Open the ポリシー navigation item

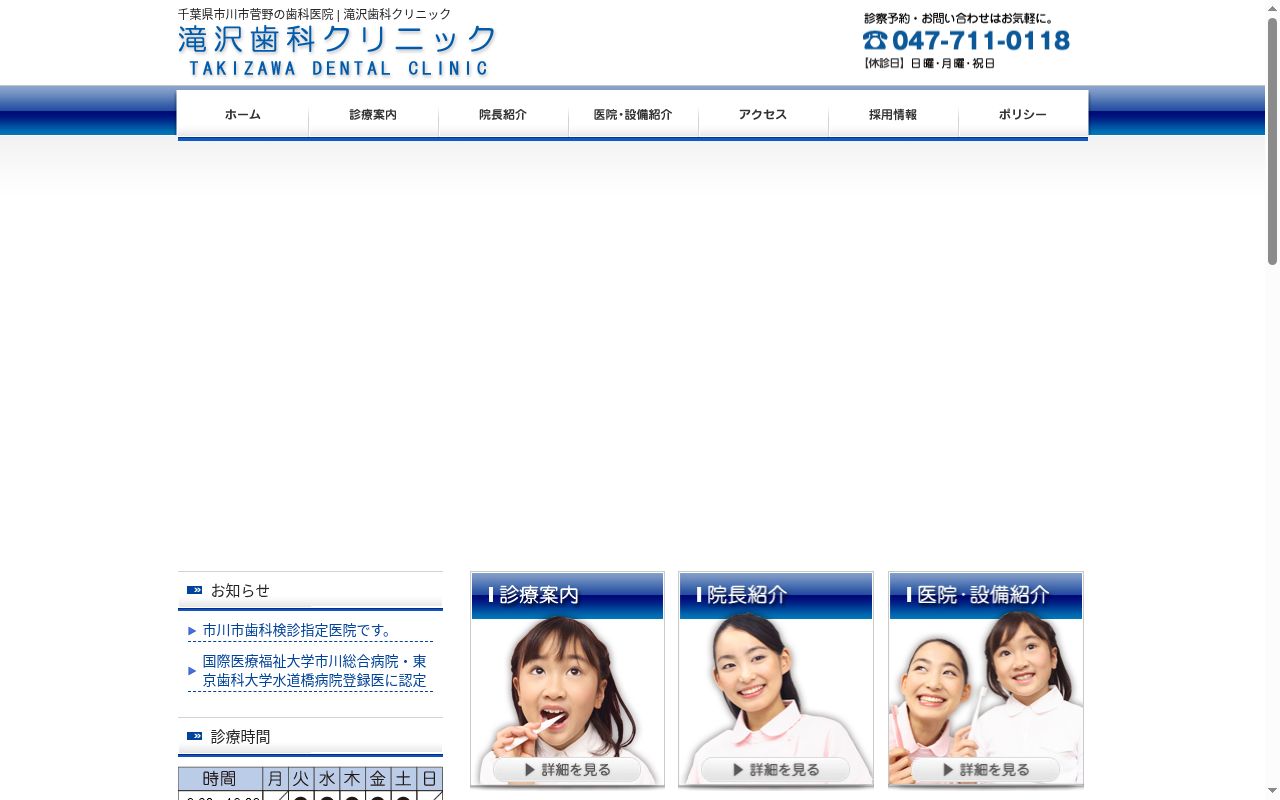[1023, 114]
